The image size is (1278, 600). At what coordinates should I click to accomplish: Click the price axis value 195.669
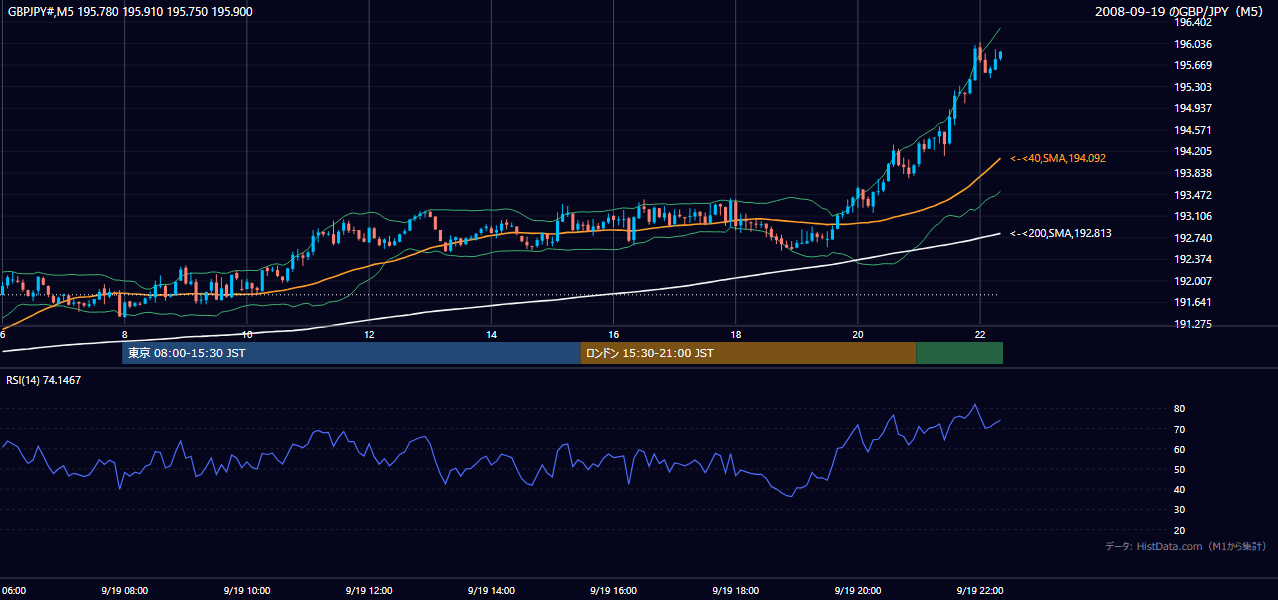tap(1193, 66)
